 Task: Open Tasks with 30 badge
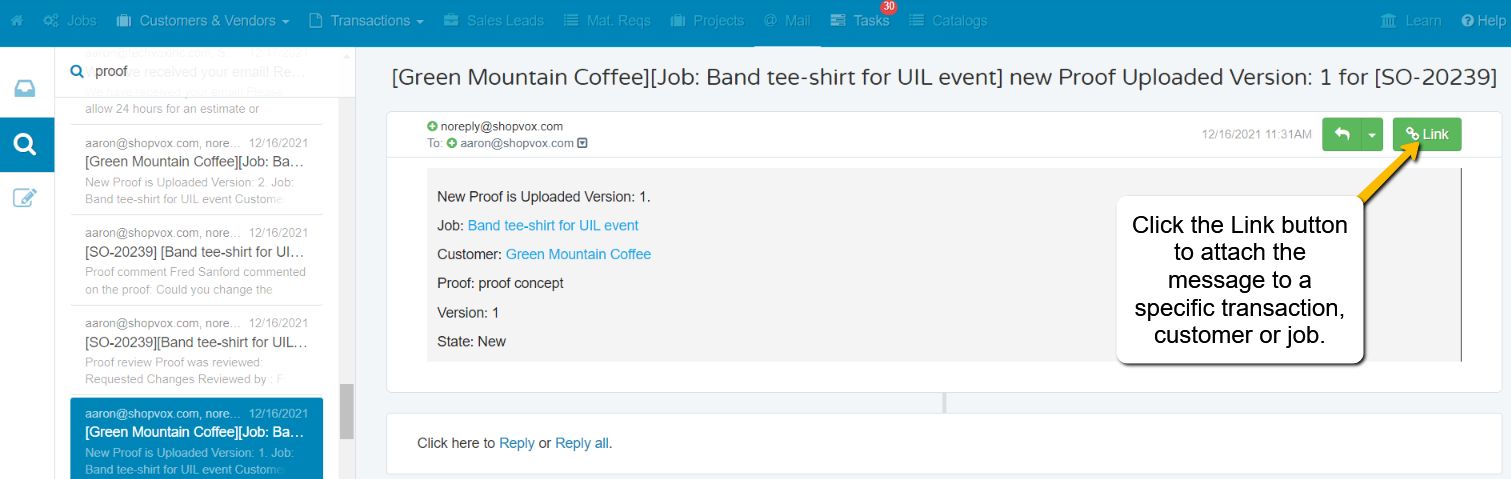pos(860,20)
